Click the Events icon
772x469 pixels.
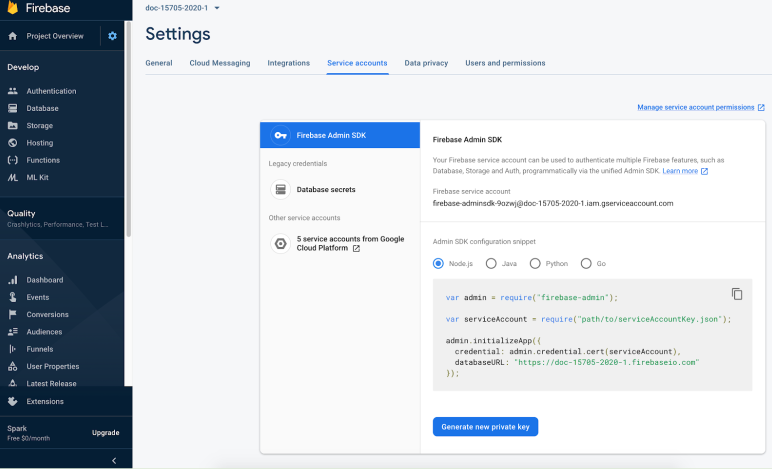pyautogui.click(x=13, y=297)
